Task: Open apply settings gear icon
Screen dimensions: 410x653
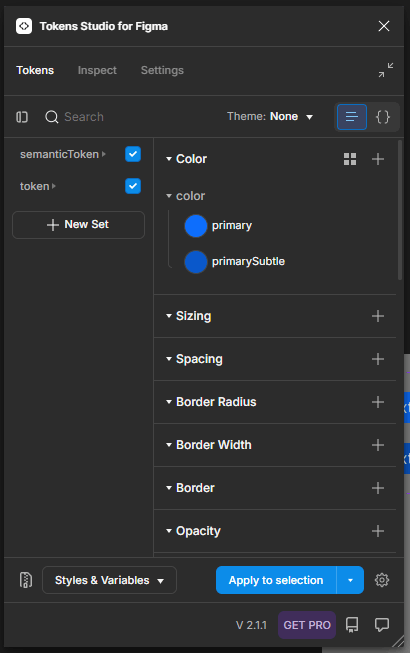Action: coord(382,580)
